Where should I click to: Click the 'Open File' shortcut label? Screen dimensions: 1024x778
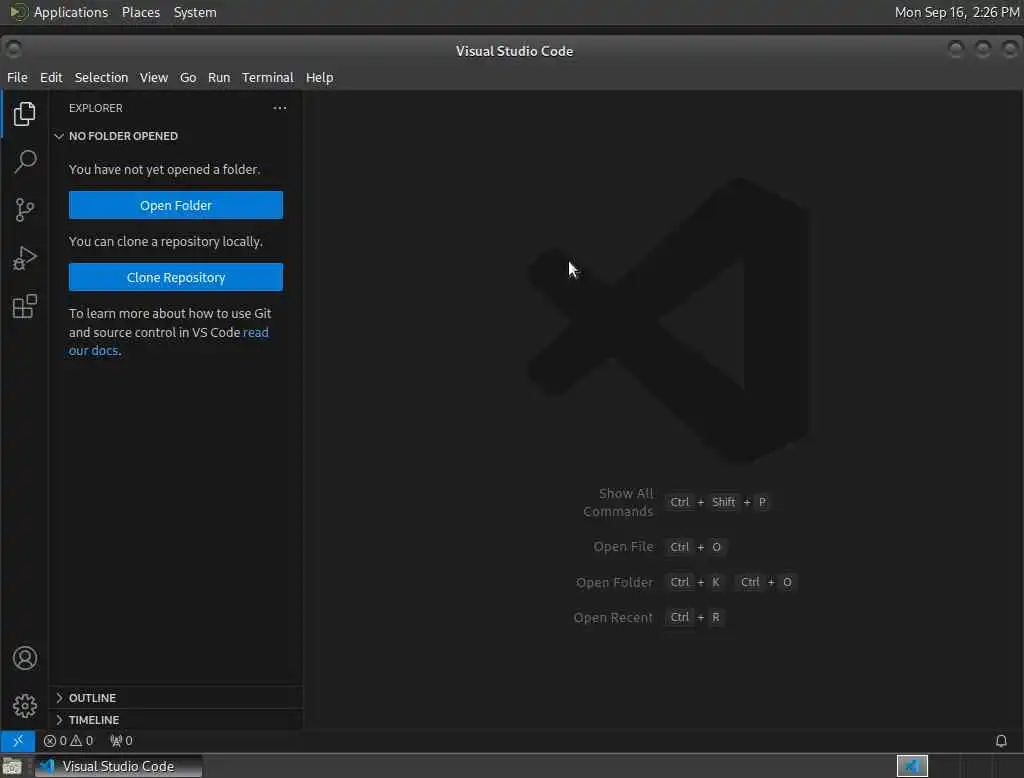pyautogui.click(x=623, y=546)
